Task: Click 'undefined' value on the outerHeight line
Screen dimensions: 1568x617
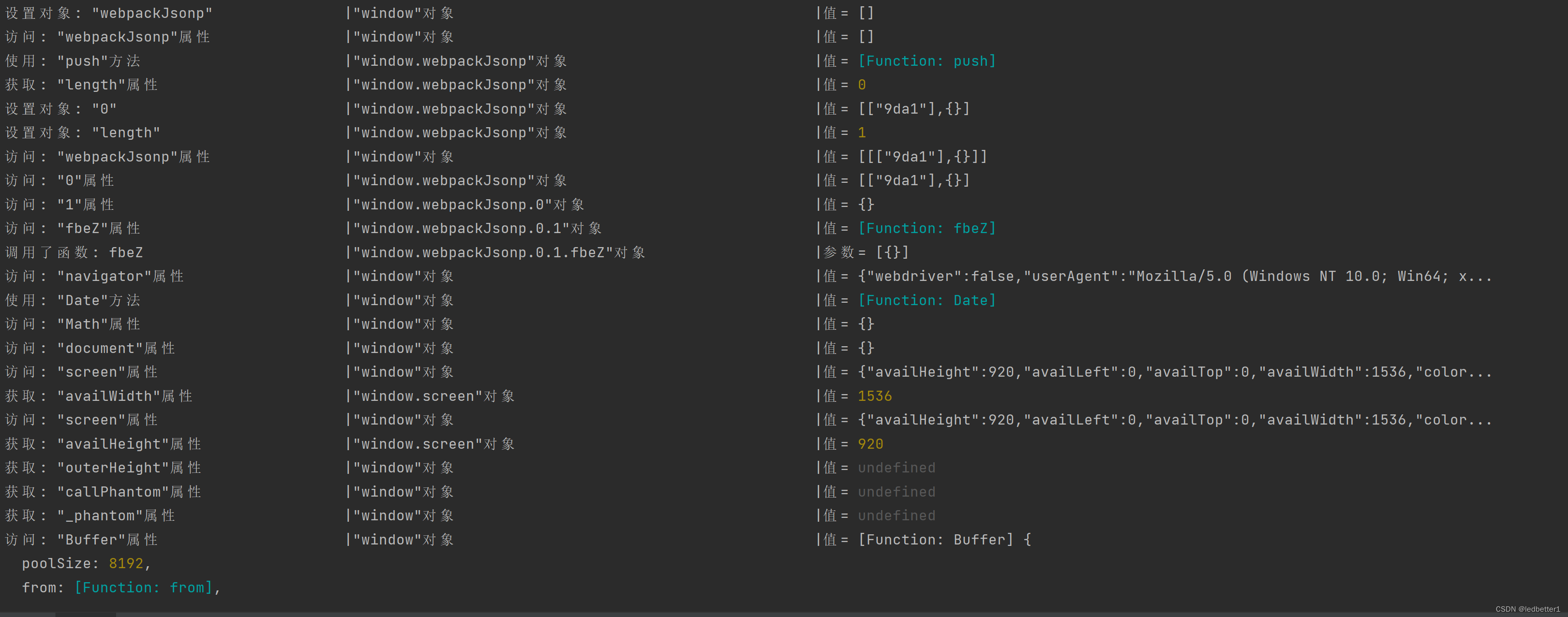Action: coord(896,468)
